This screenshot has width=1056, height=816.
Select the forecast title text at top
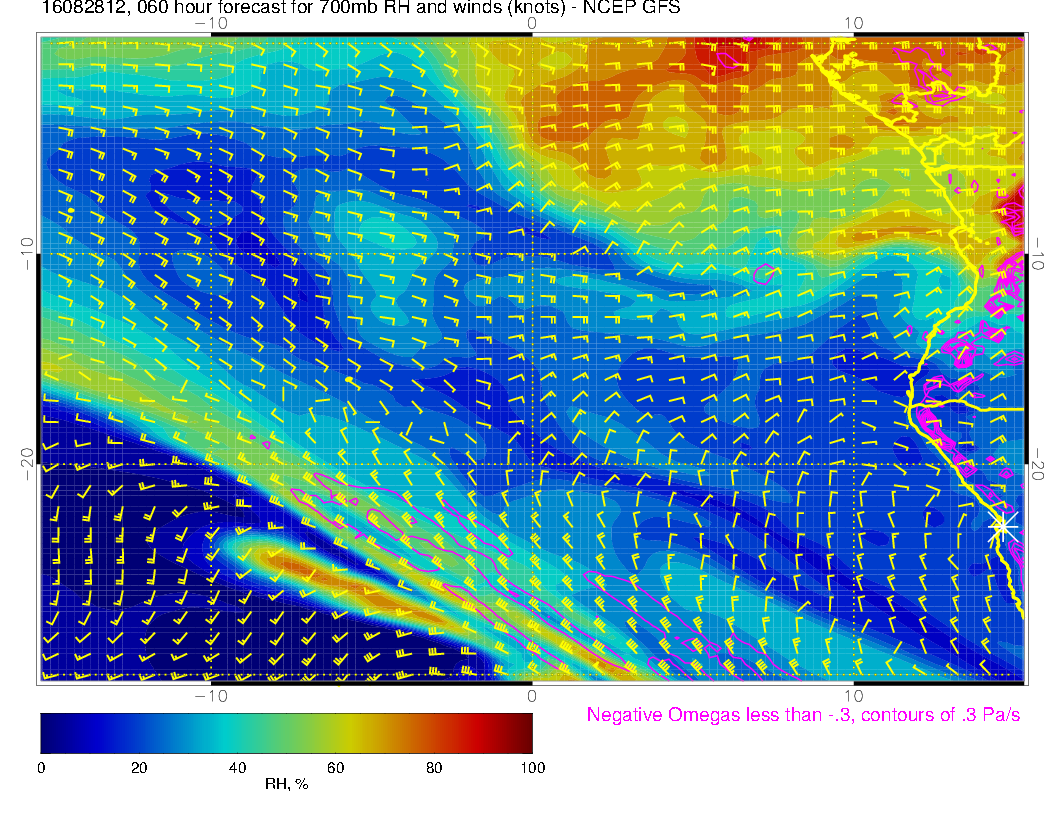point(361,7)
